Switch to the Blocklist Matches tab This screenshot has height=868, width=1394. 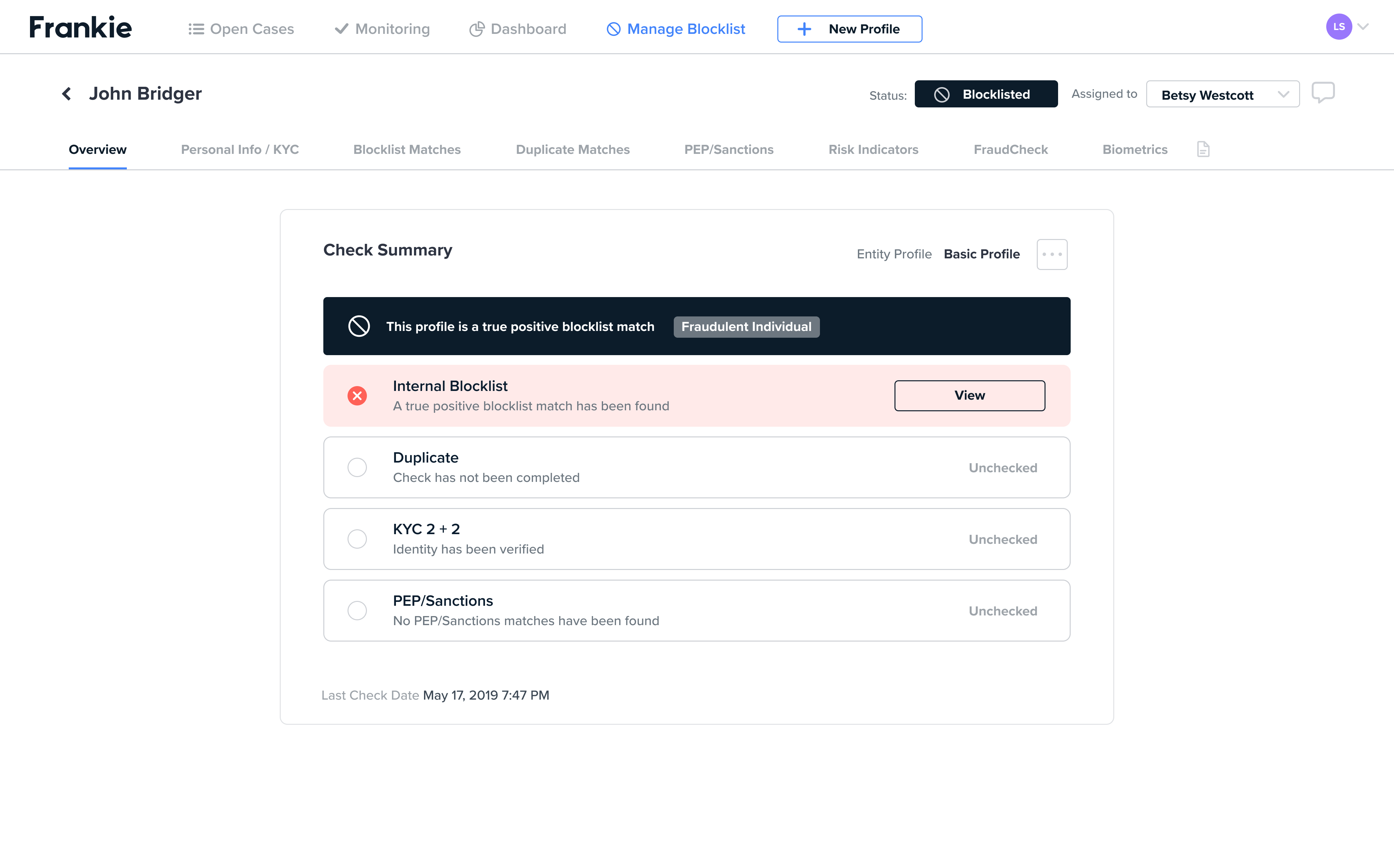click(x=407, y=149)
